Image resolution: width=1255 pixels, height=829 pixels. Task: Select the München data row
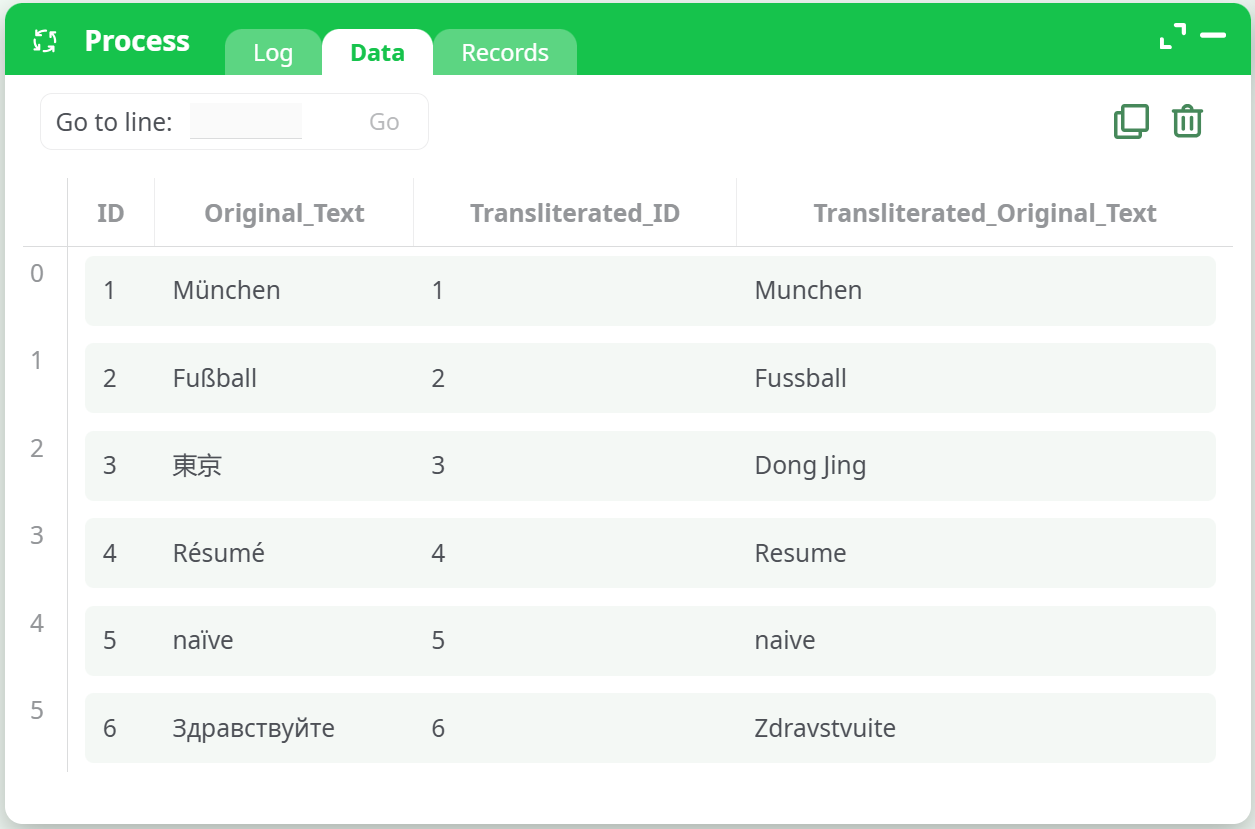(x=650, y=291)
